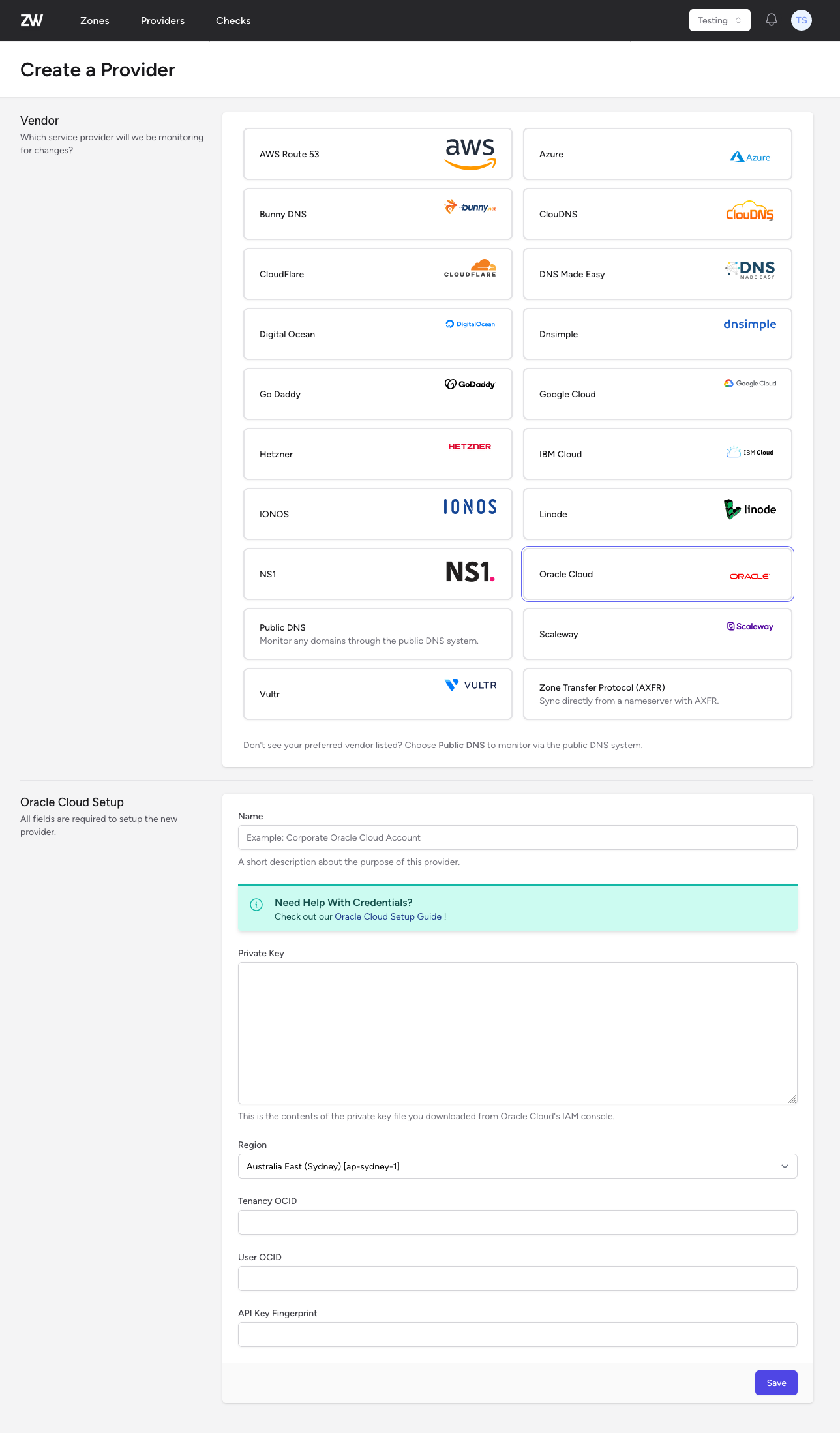The width and height of the screenshot is (840, 1433).
Task: Click the Hetzner logo
Action: click(x=470, y=447)
